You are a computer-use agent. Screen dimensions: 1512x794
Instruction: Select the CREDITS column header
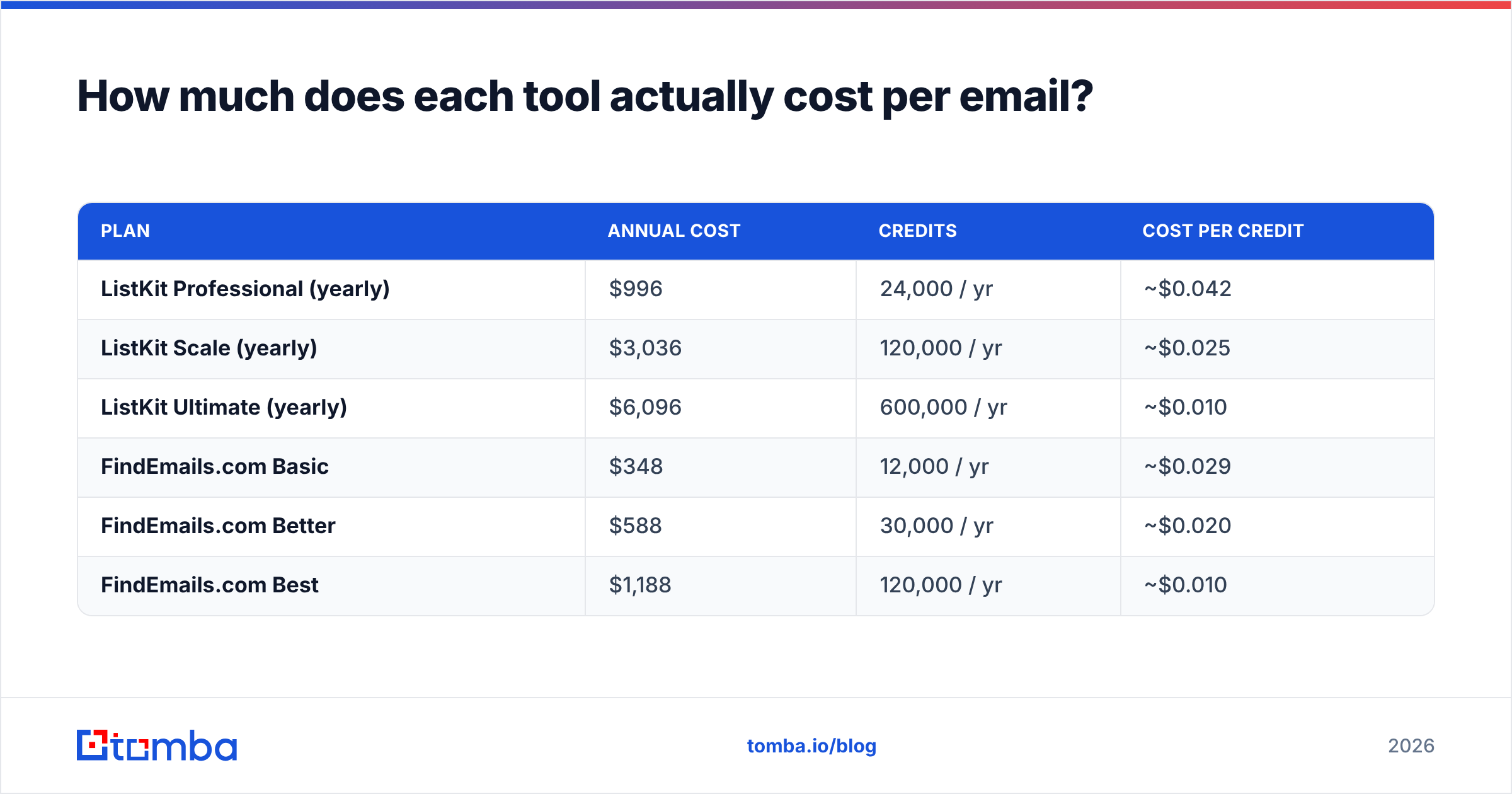918,231
